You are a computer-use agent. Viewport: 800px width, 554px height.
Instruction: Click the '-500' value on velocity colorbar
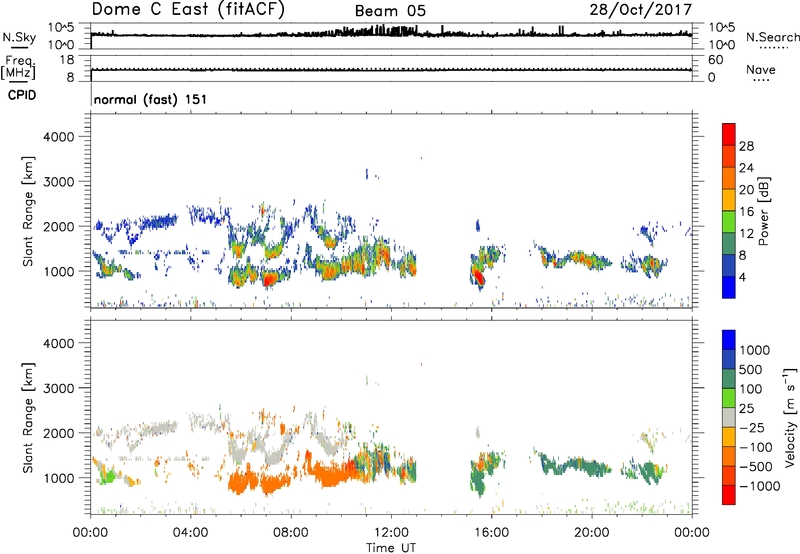point(756,467)
